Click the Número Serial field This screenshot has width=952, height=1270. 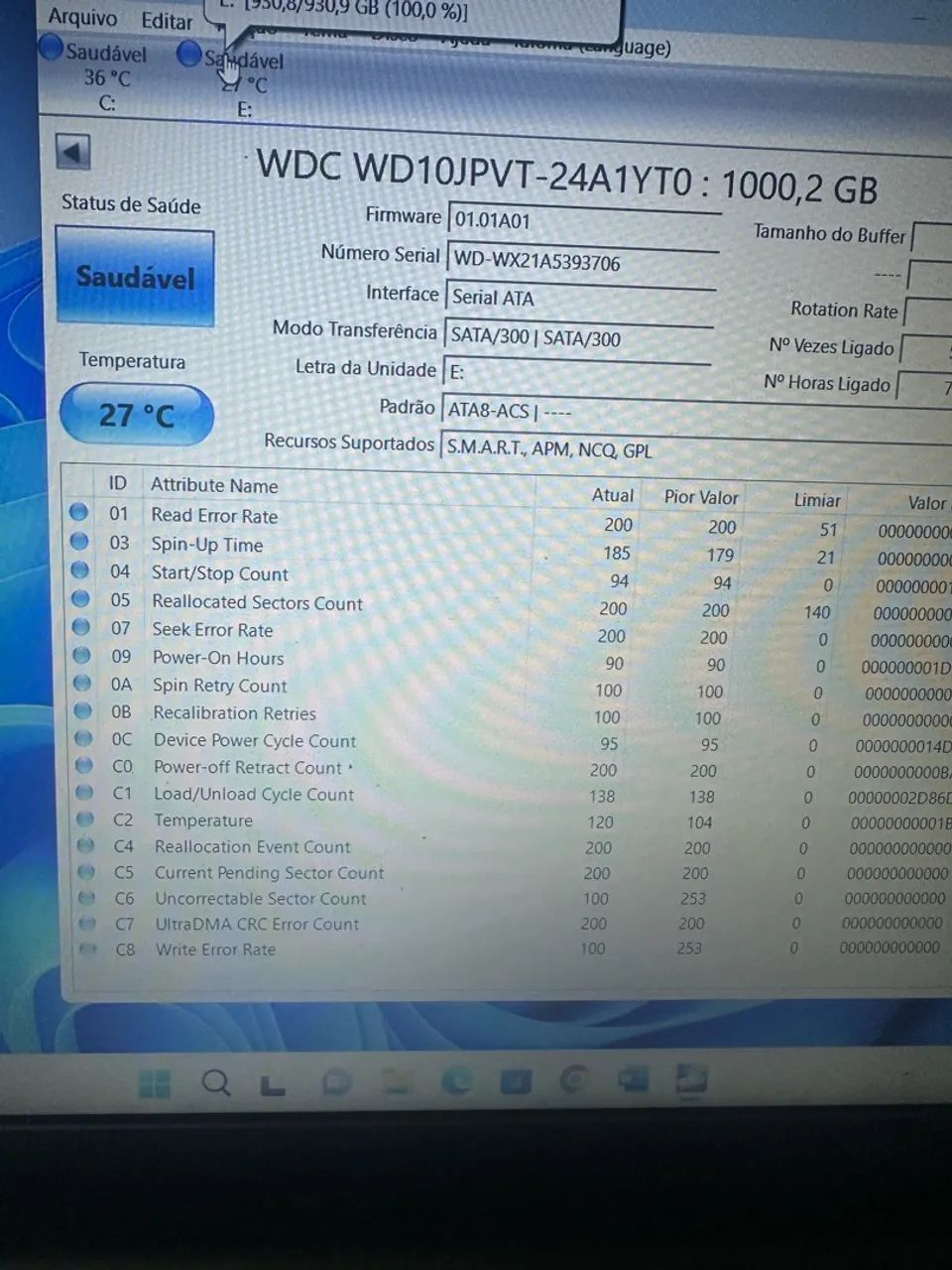pos(582,262)
